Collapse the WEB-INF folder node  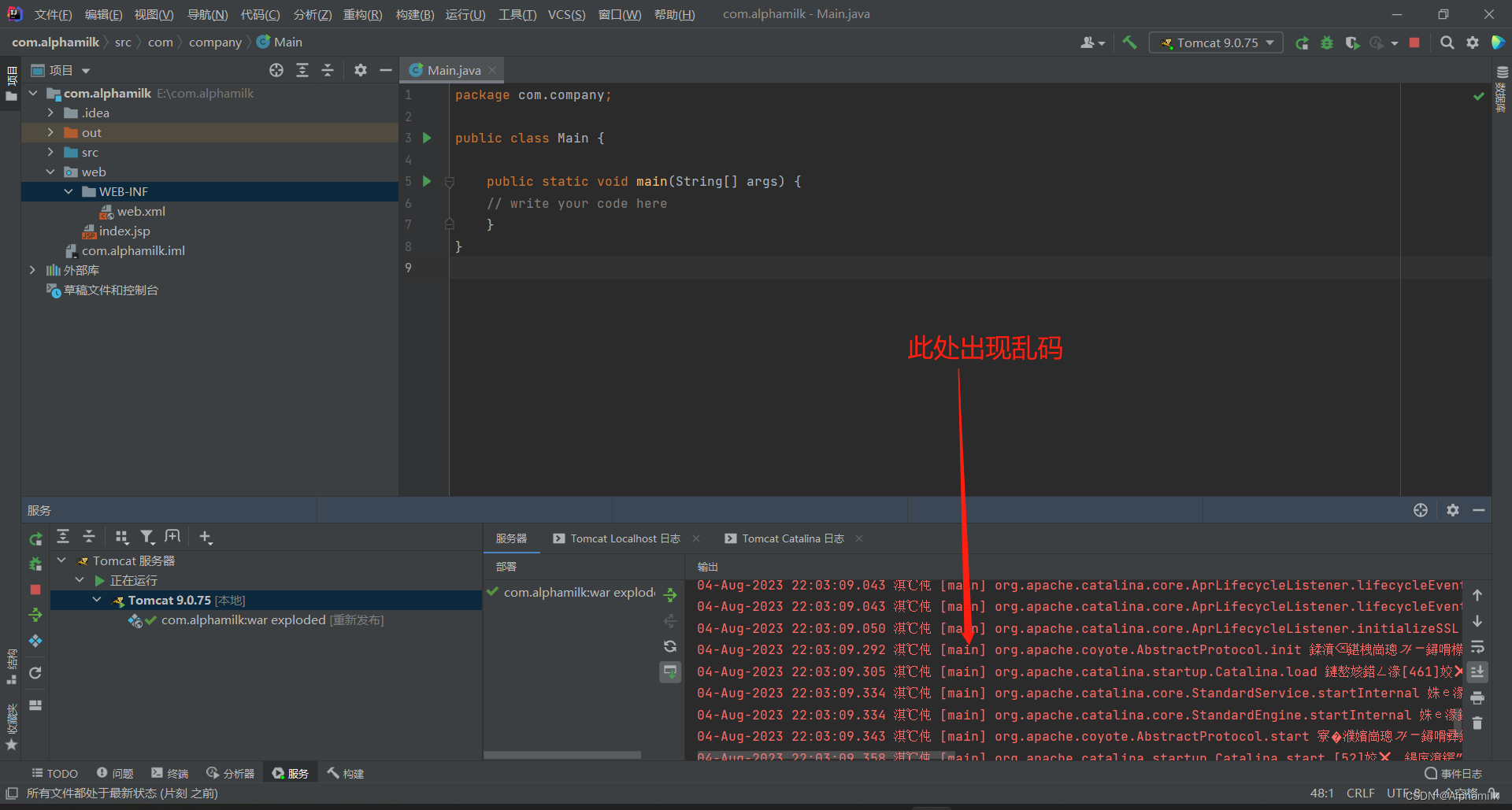coord(69,191)
